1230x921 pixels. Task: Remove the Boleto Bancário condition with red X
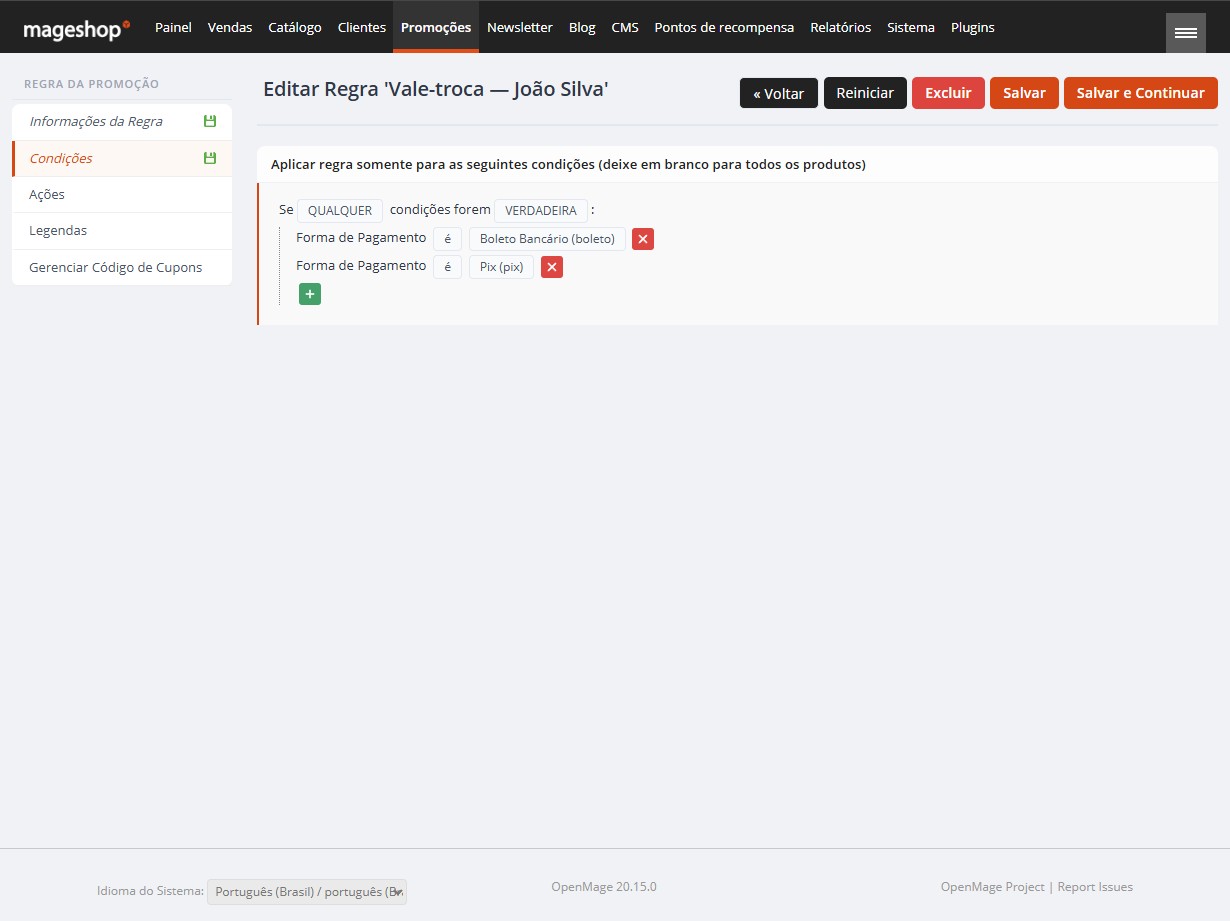642,238
